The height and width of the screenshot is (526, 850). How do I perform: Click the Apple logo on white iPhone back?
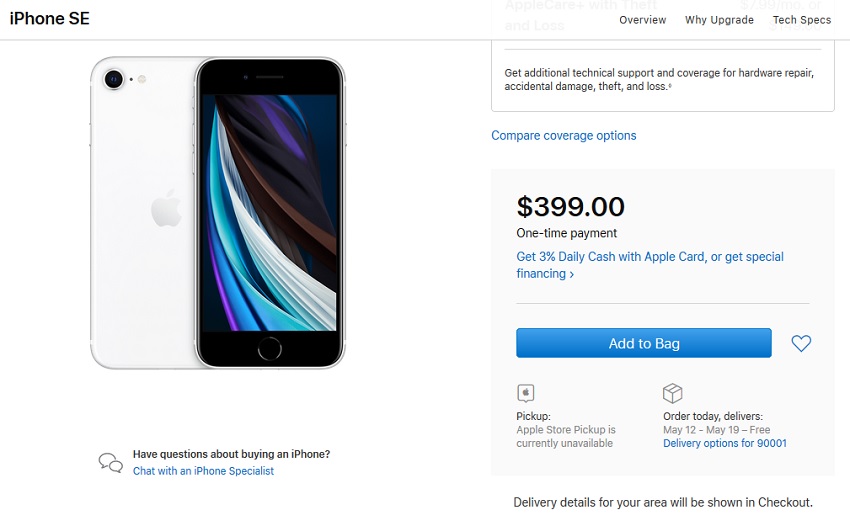(166, 208)
